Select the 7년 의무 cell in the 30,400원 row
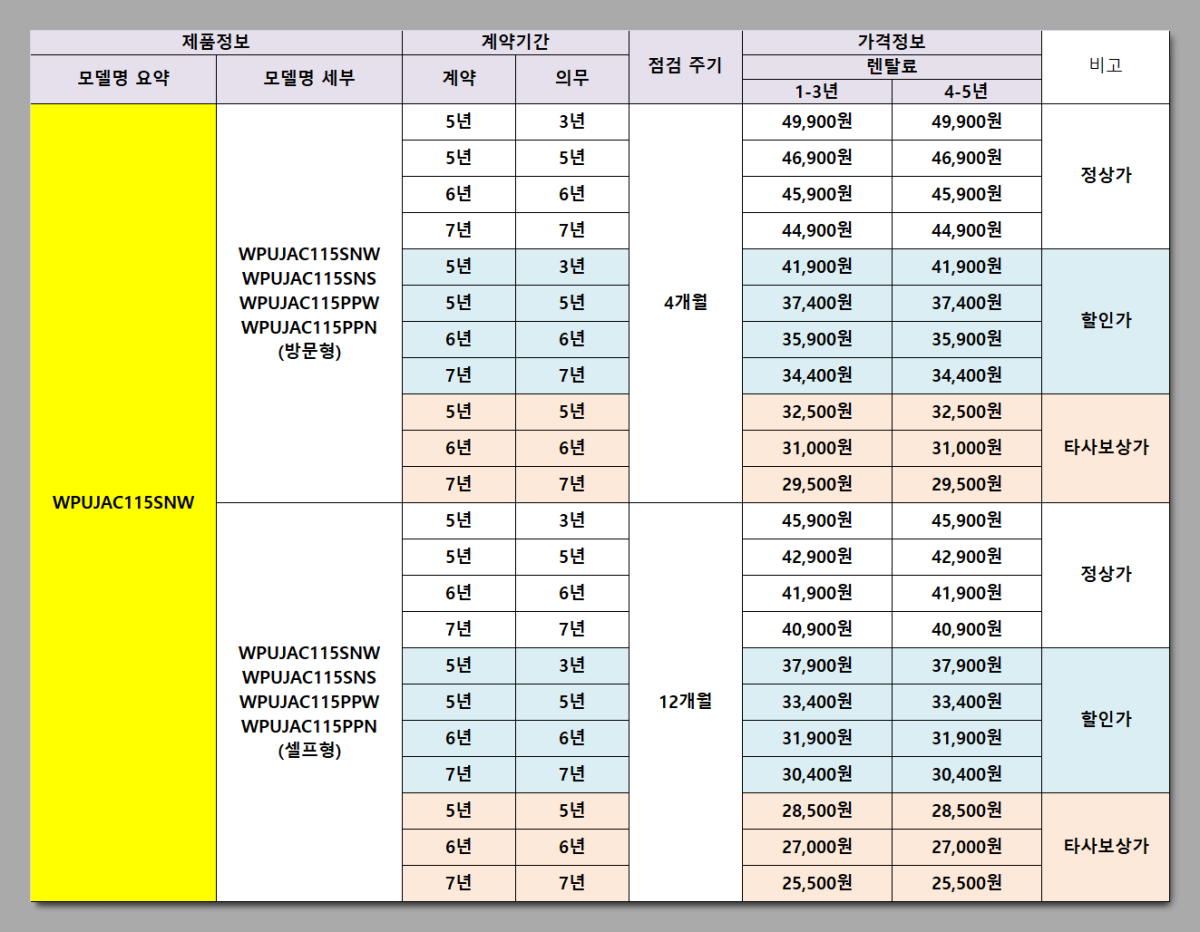 click(x=572, y=774)
